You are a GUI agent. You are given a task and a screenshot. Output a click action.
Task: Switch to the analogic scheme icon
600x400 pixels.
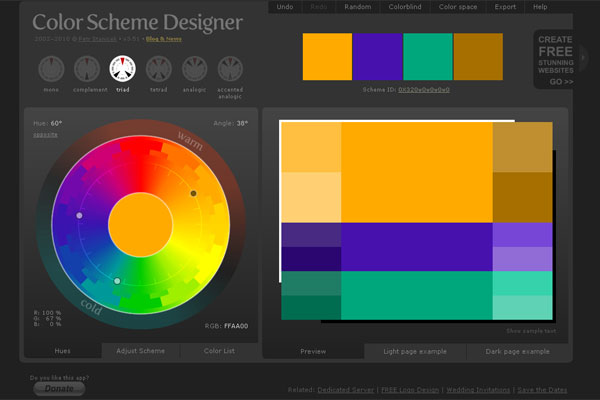[194, 68]
